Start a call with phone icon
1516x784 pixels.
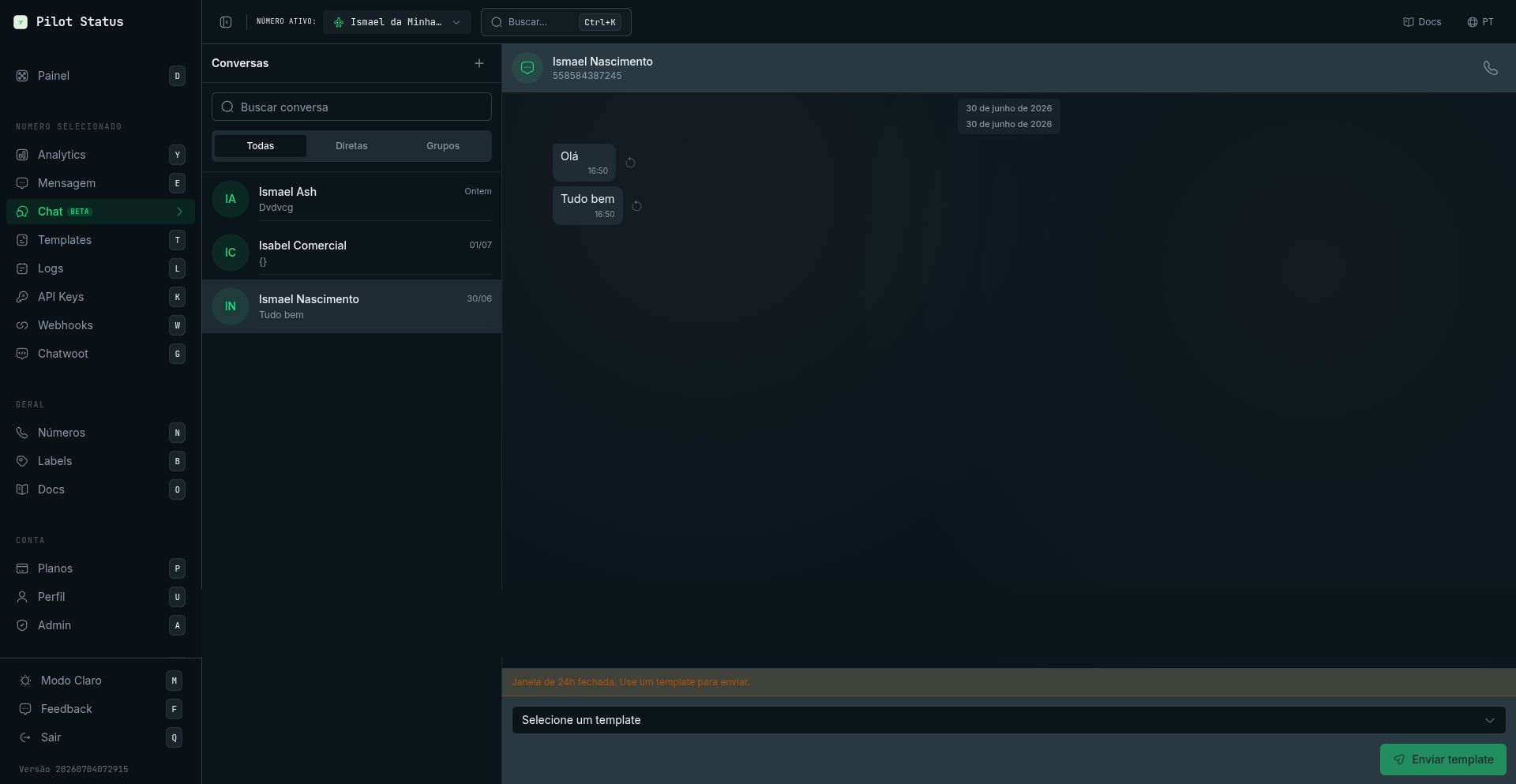click(1490, 68)
